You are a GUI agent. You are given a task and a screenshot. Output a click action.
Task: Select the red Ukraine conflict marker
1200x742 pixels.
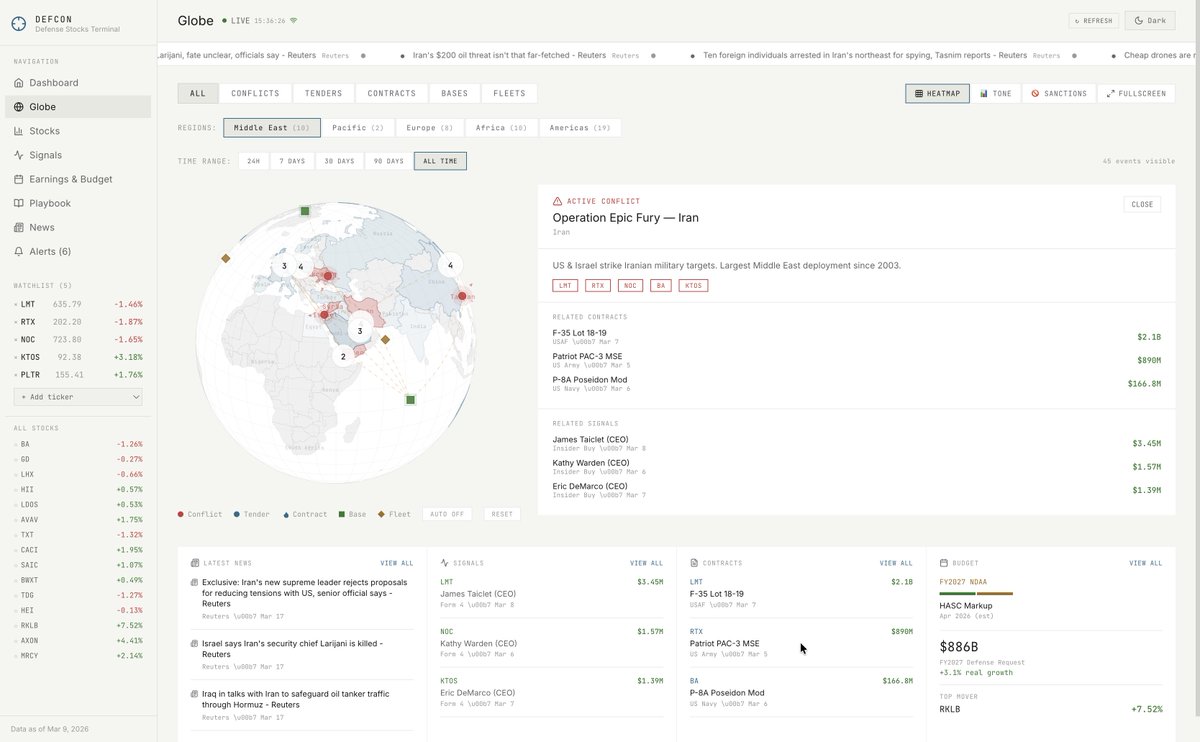(x=328, y=275)
